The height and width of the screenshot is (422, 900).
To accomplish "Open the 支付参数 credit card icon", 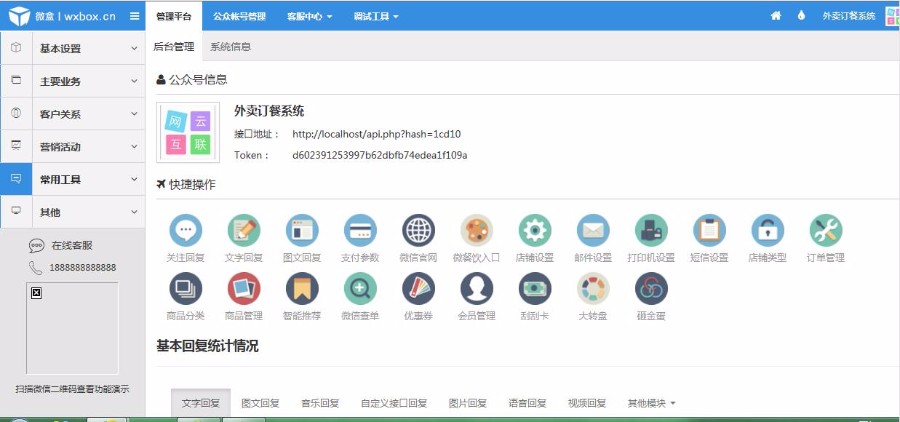I will (x=360, y=230).
